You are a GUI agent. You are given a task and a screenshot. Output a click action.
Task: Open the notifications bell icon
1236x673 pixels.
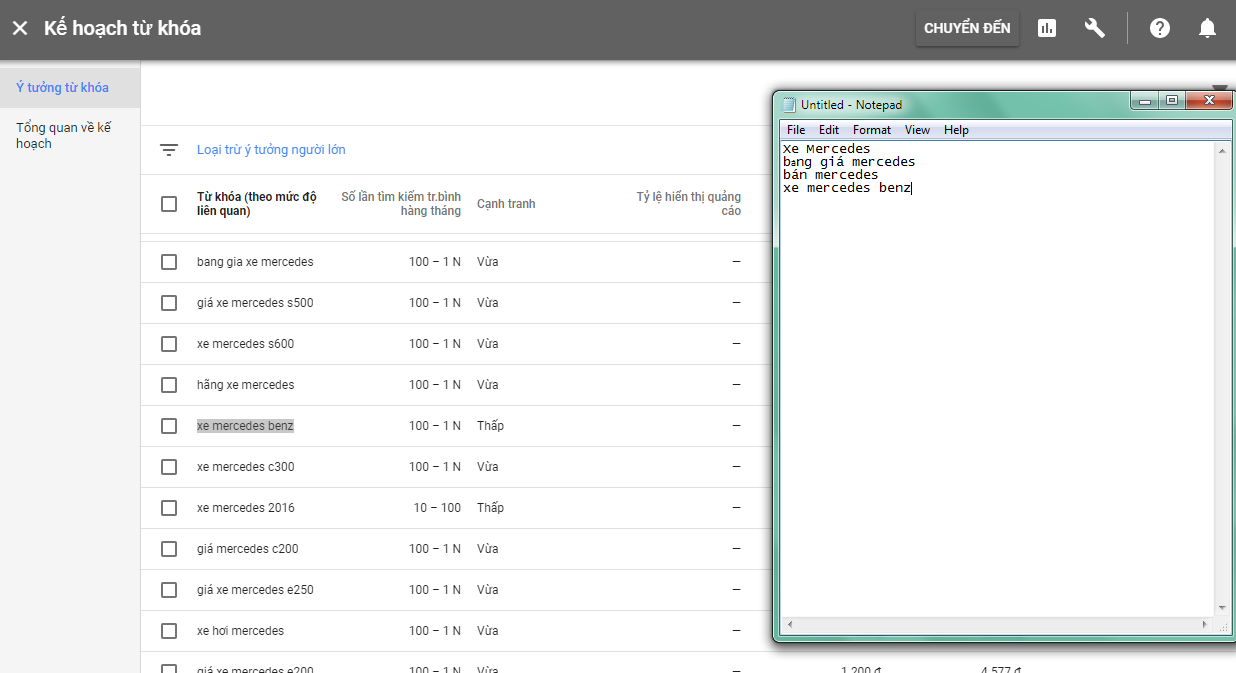pos(1208,28)
